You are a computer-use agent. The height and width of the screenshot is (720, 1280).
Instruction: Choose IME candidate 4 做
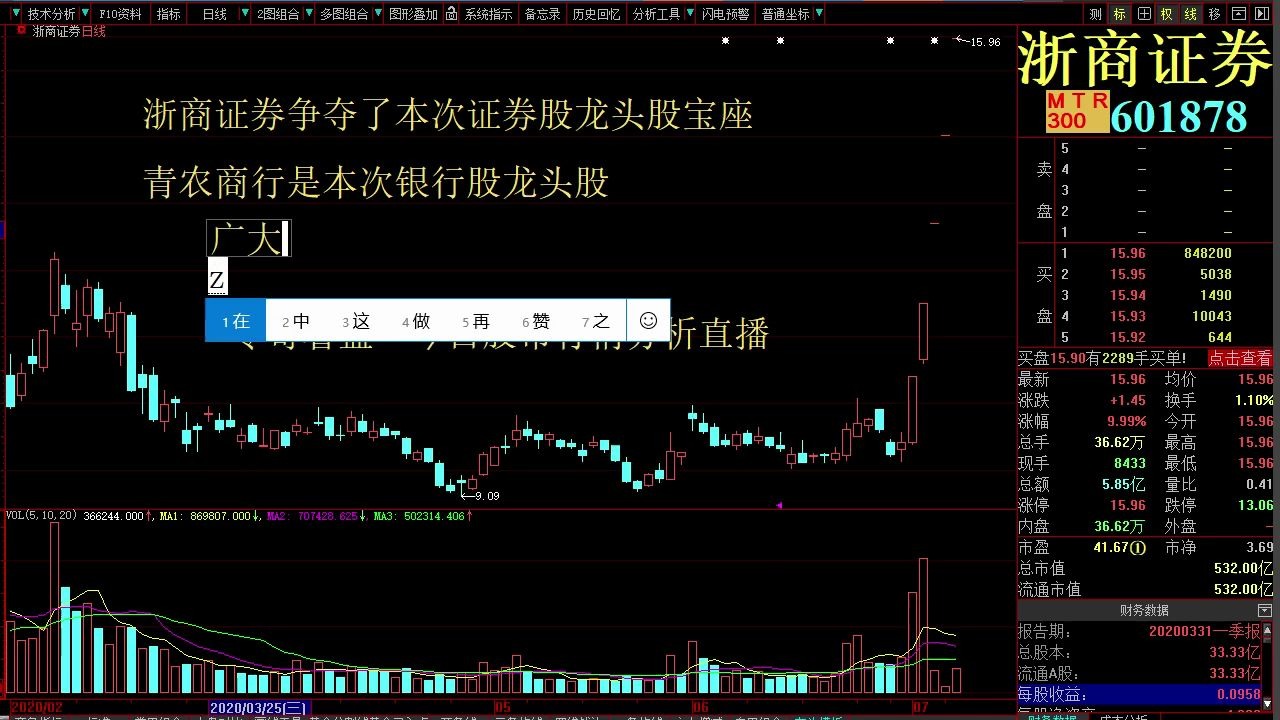416,321
